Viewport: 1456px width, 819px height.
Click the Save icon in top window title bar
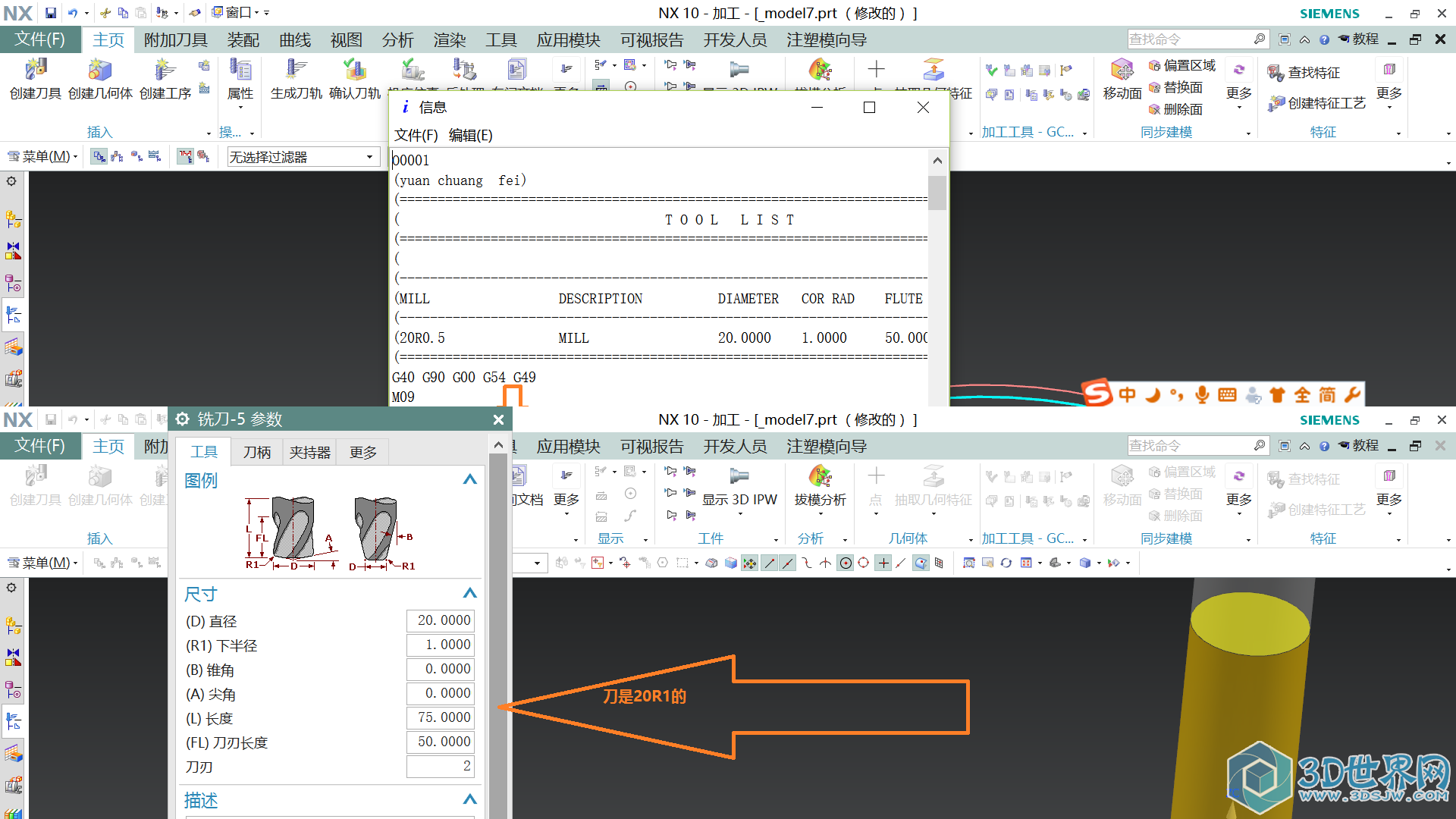tap(50, 13)
